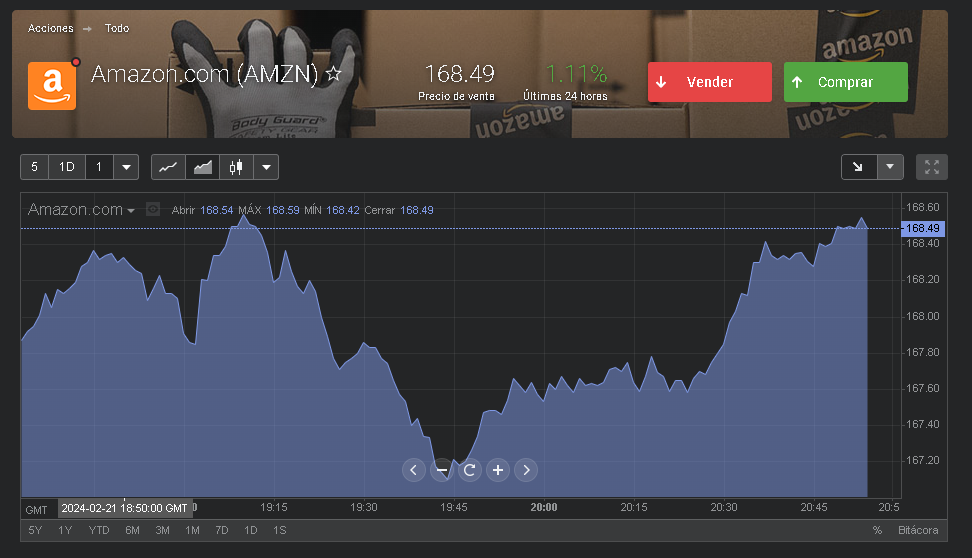Choose the 5 interval button

tap(35, 167)
